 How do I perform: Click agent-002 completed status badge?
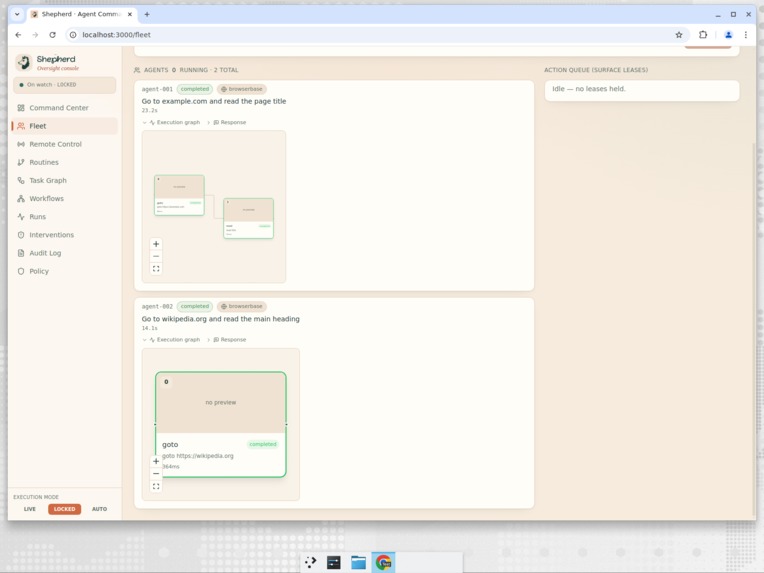point(194,306)
